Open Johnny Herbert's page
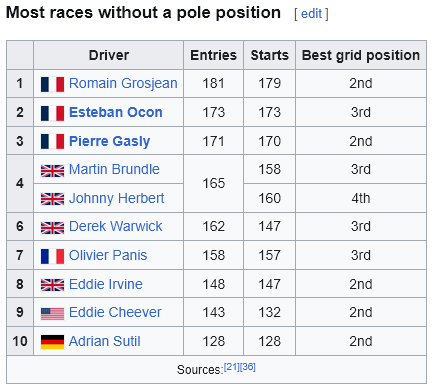 coord(116,198)
